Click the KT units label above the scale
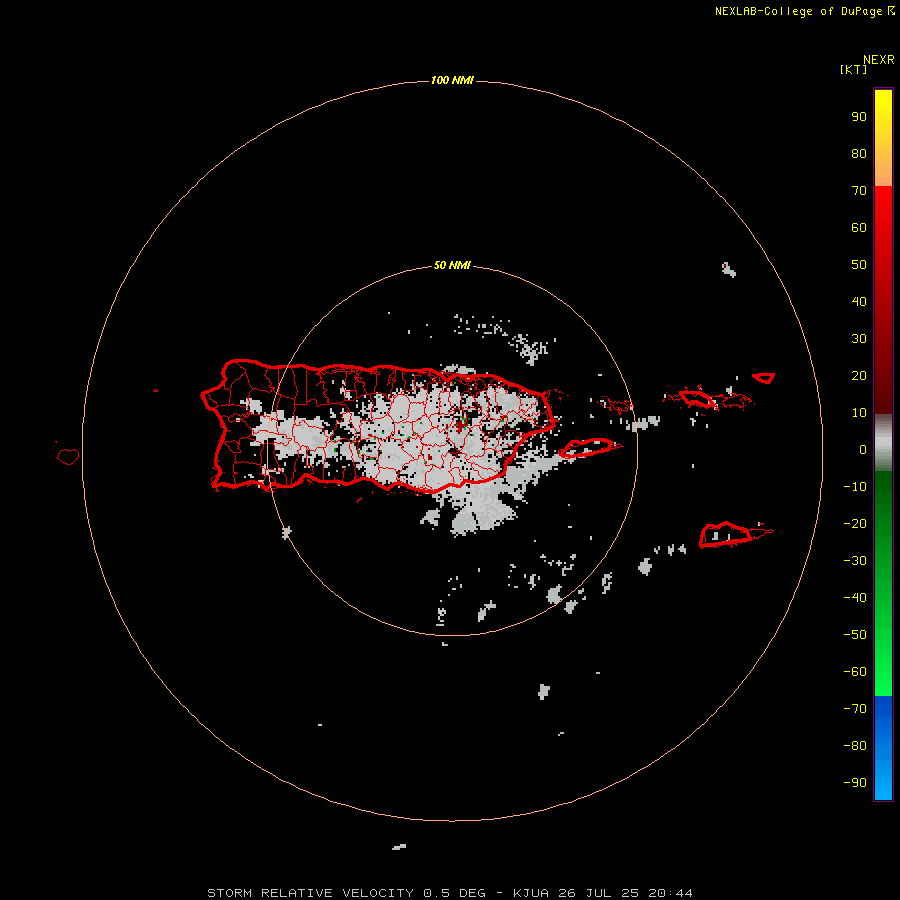Viewport: 900px width, 900px height. click(x=854, y=69)
